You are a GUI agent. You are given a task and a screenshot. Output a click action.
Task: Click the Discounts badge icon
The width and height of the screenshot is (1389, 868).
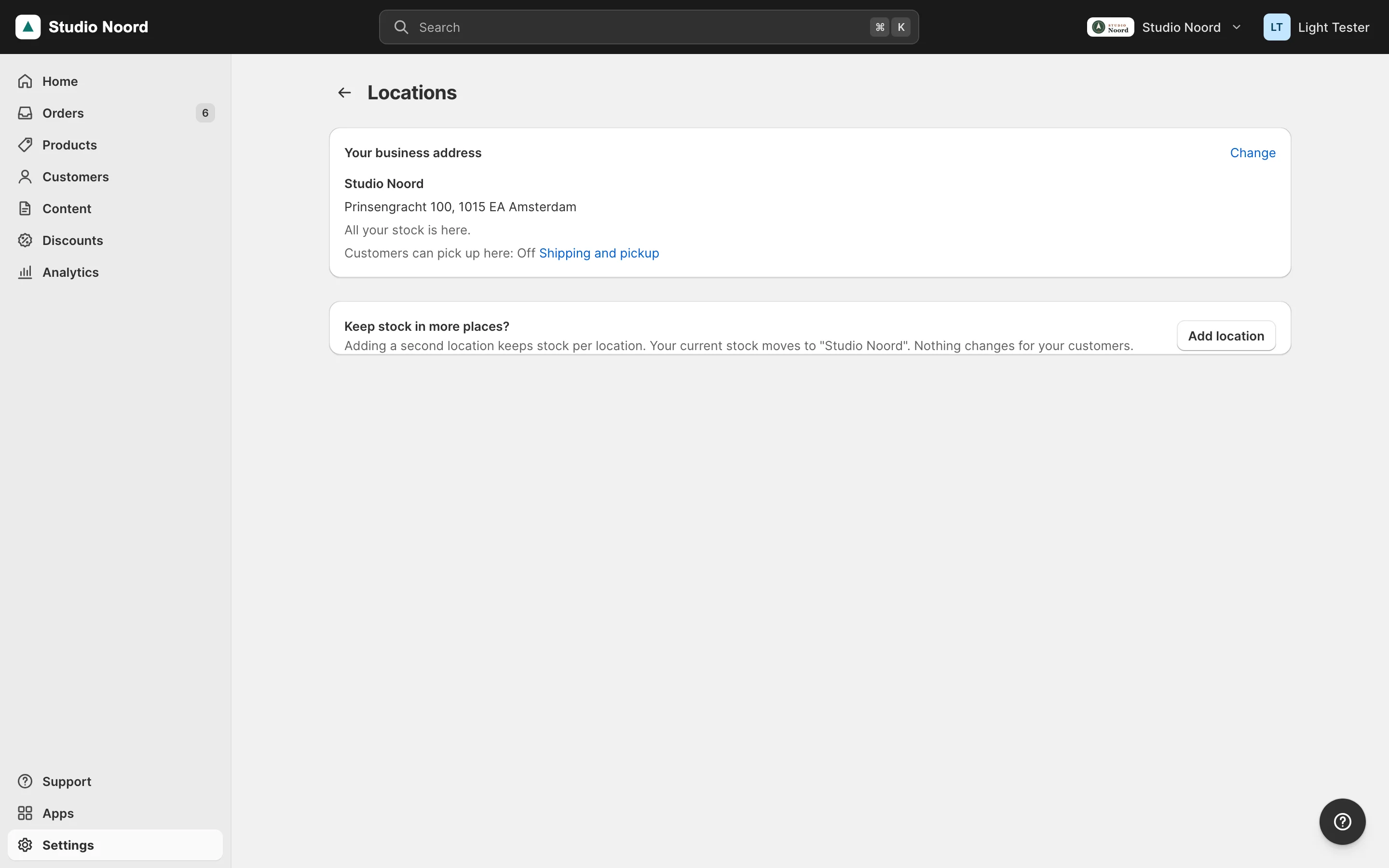[x=25, y=241]
